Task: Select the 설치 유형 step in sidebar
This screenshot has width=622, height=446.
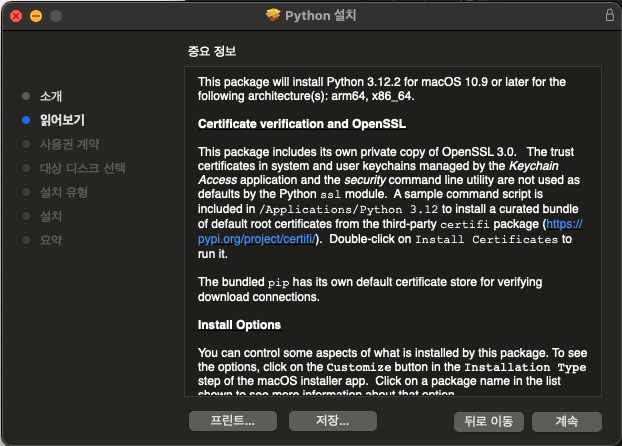Action: 63,192
